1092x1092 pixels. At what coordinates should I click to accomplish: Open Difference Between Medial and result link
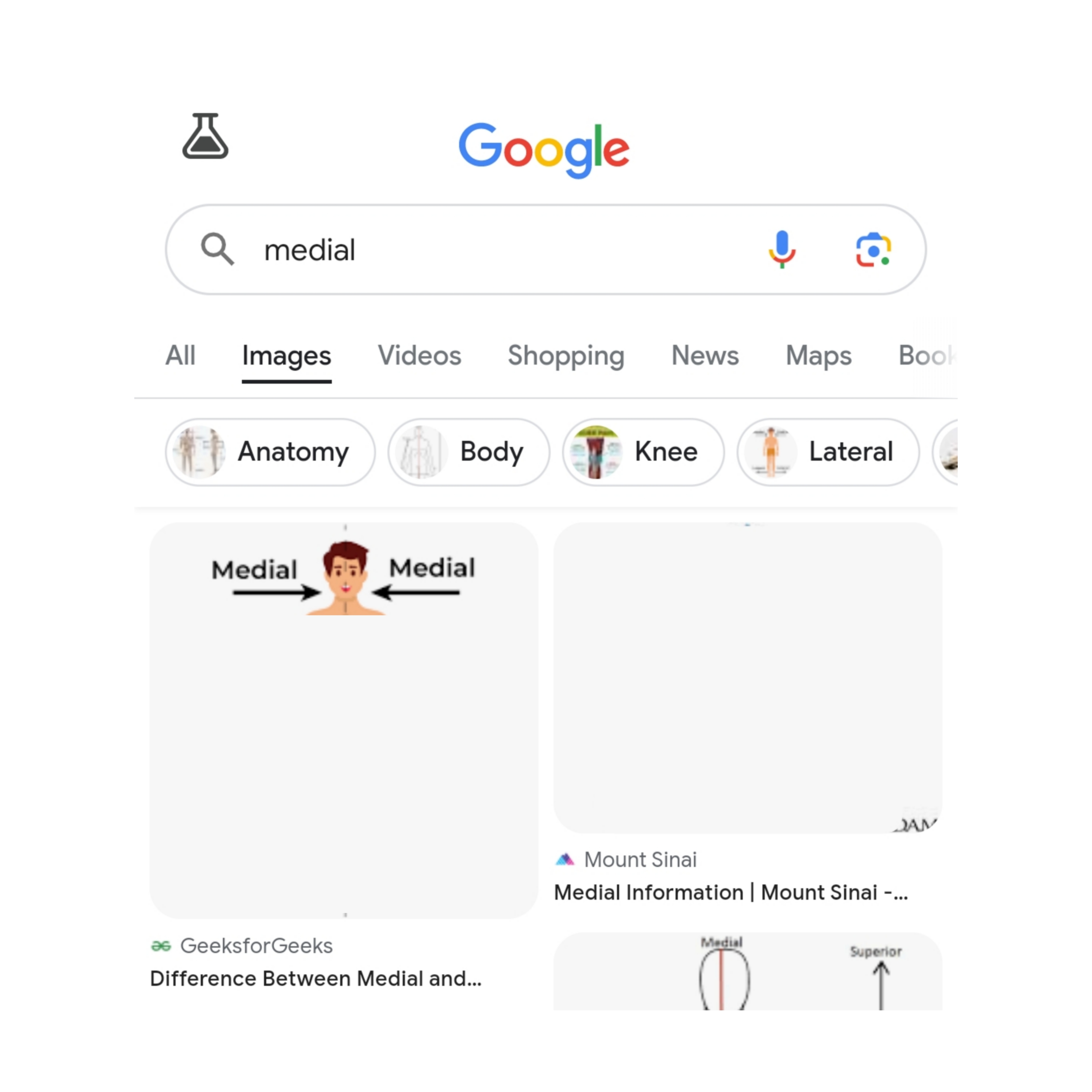315,979
